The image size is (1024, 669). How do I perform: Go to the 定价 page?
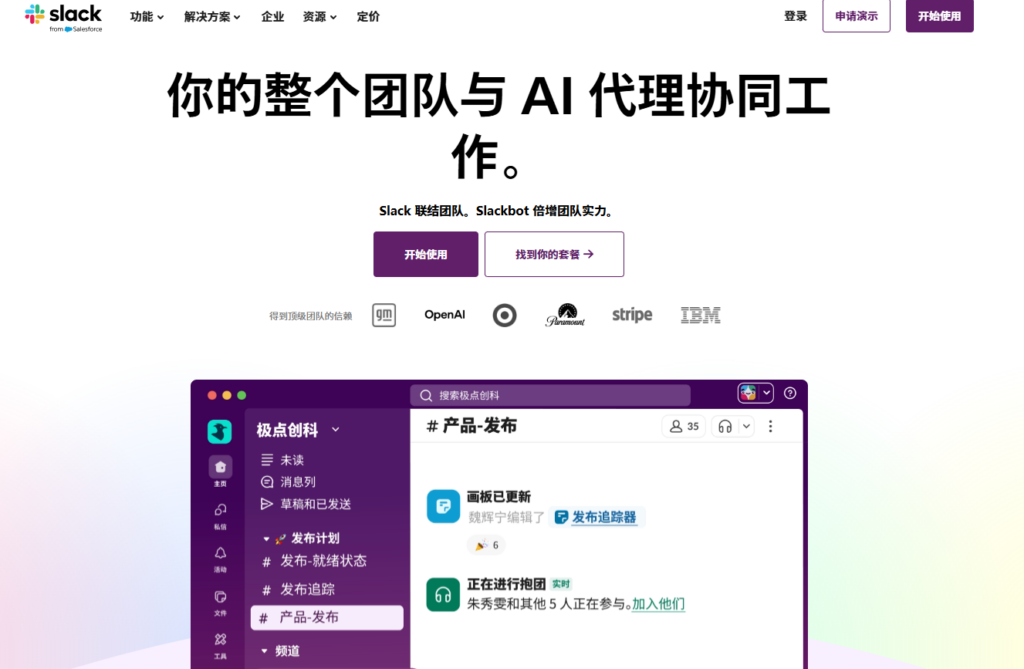click(368, 17)
